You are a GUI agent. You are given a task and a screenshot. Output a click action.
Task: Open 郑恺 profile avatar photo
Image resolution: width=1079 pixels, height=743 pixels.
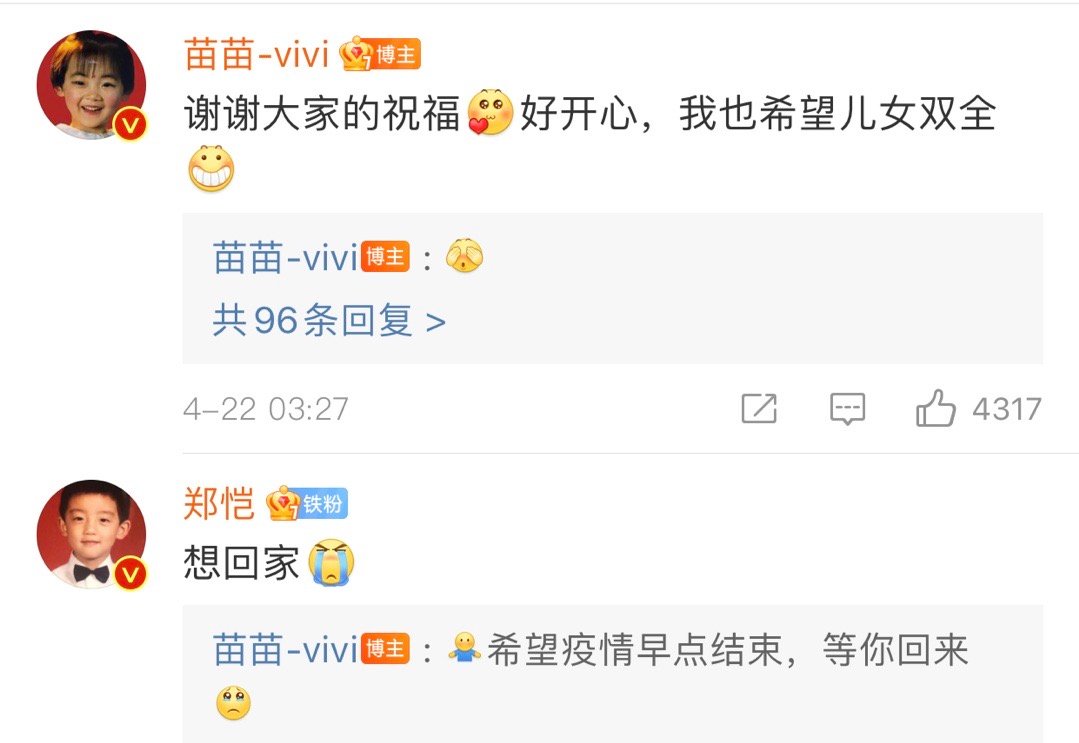click(91, 535)
